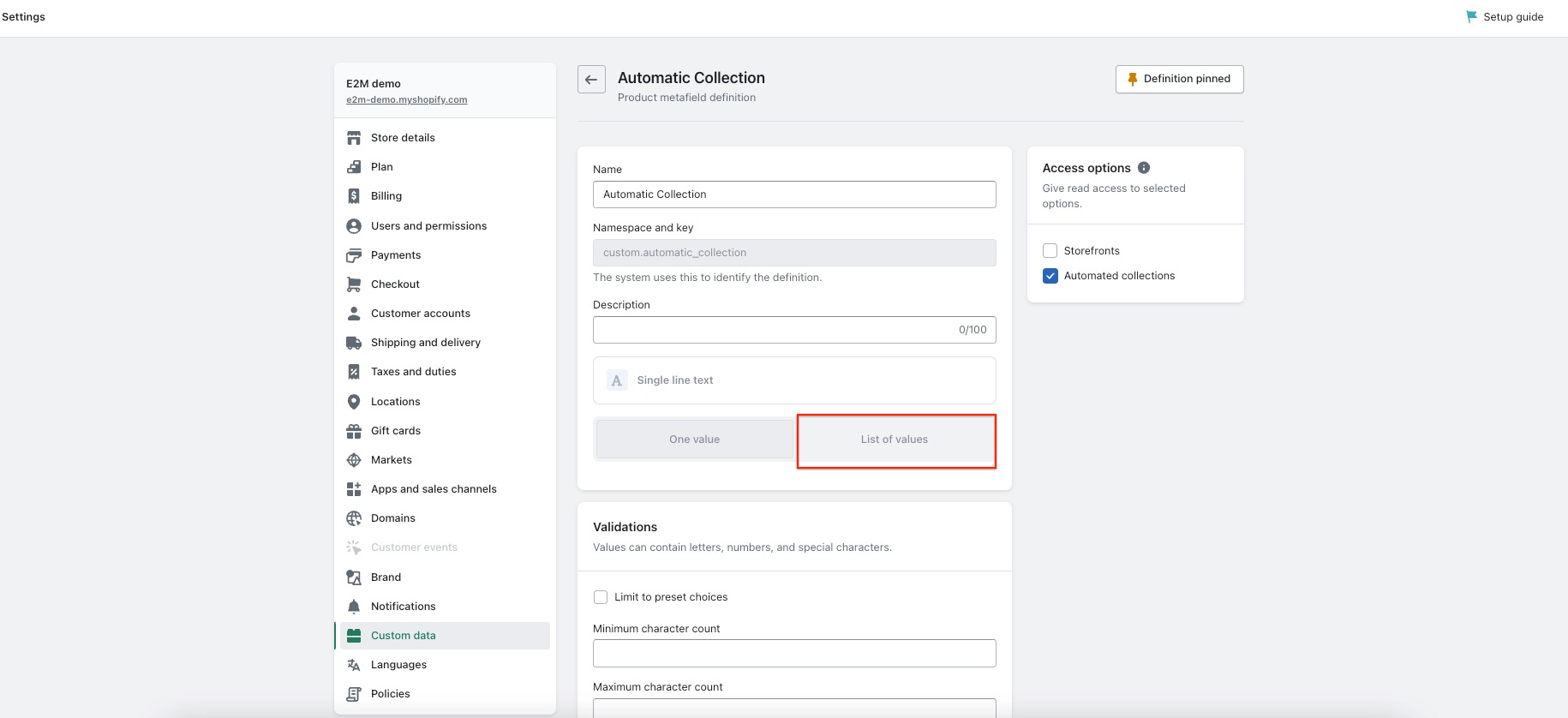The width and height of the screenshot is (1568, 718).
Task: Click the Access options info icon
Action: click(1144, 168)
